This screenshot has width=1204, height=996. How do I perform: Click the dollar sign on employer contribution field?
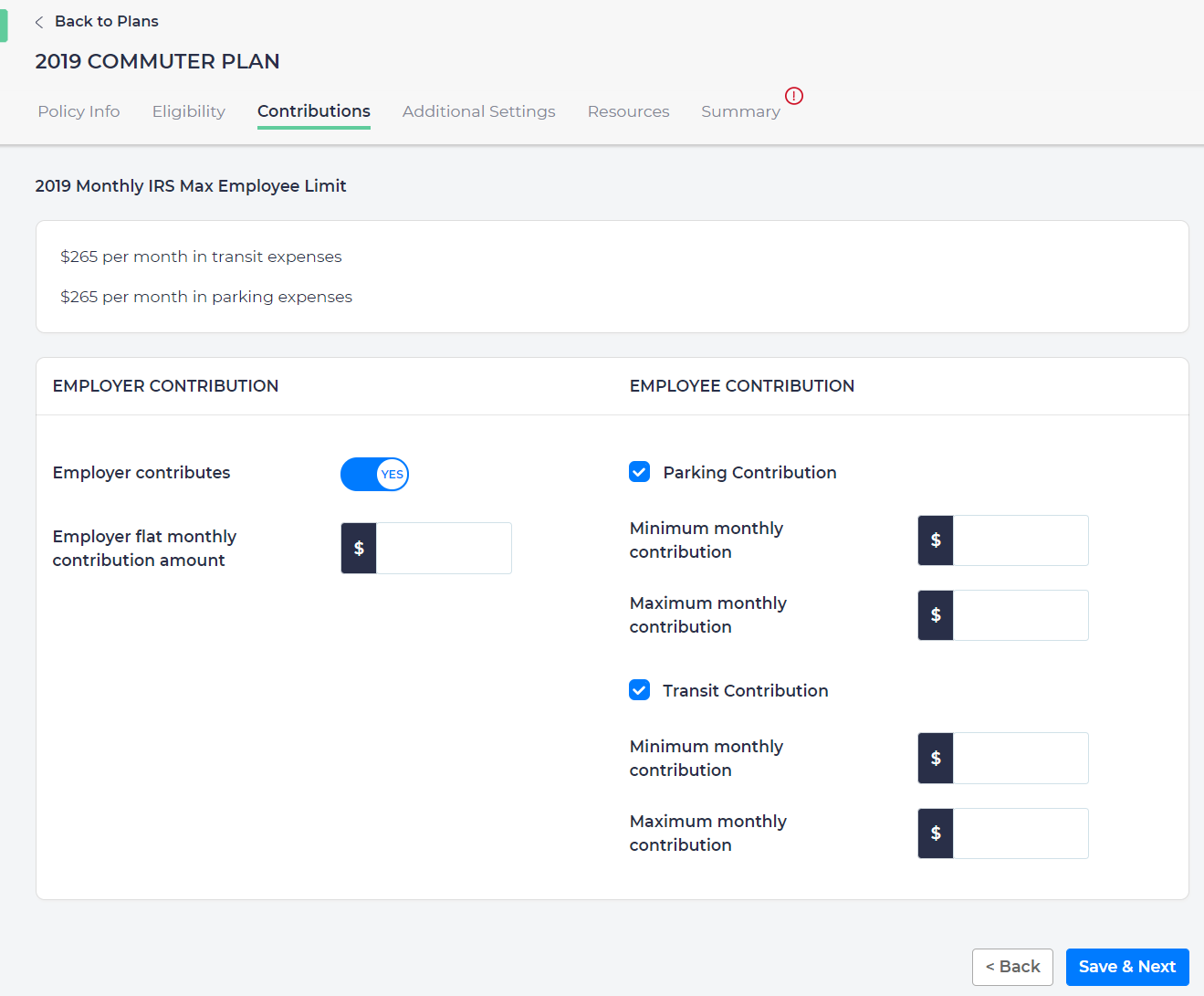(358, 548)
